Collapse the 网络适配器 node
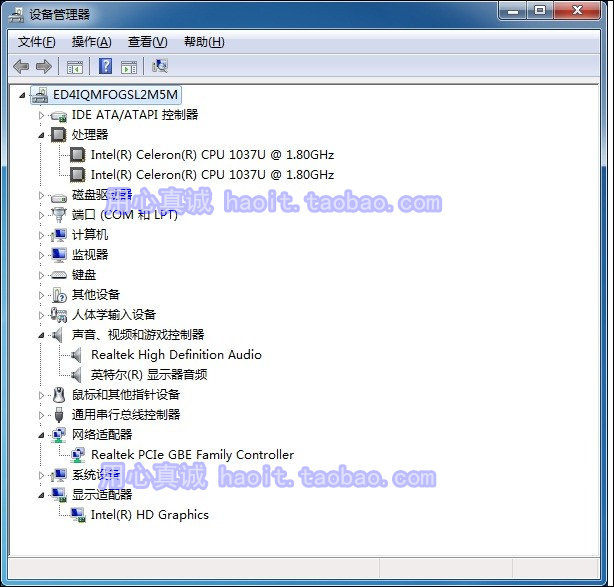 tap(41, 435)
